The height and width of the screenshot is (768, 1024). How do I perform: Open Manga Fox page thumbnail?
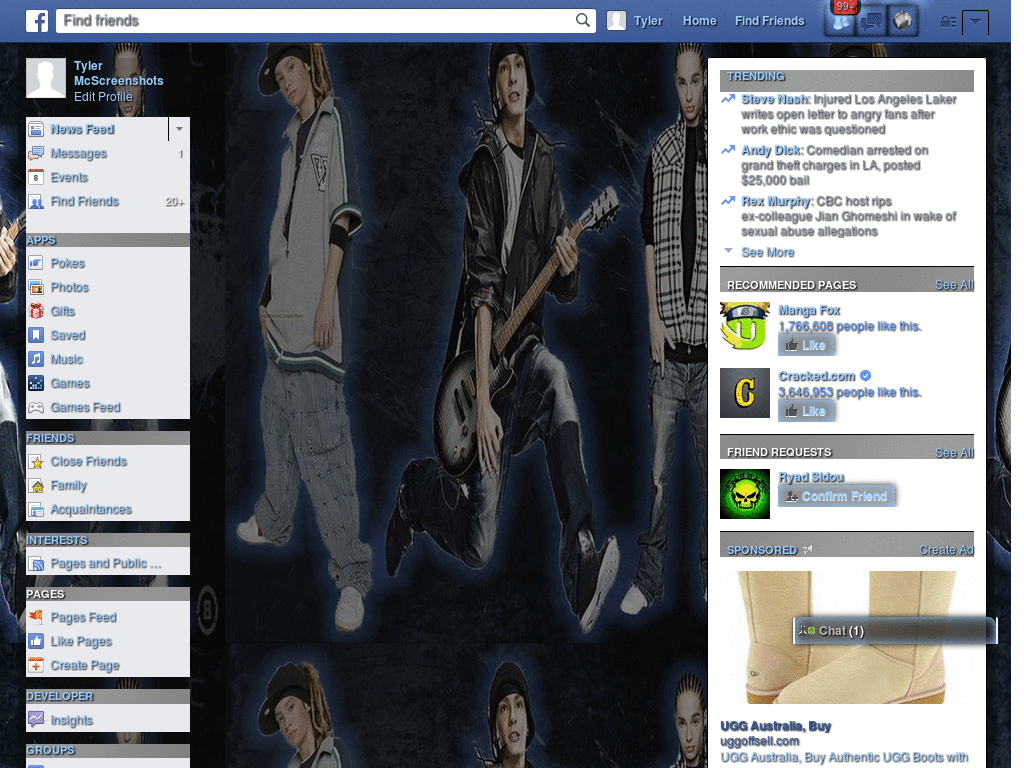pos(745,327)
